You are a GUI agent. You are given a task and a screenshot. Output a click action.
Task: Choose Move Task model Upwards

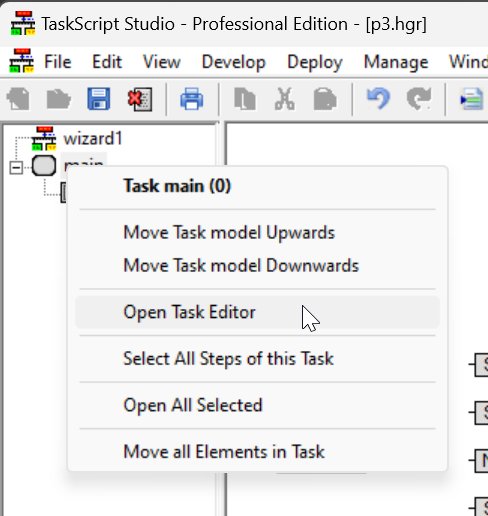pos(257,232)
